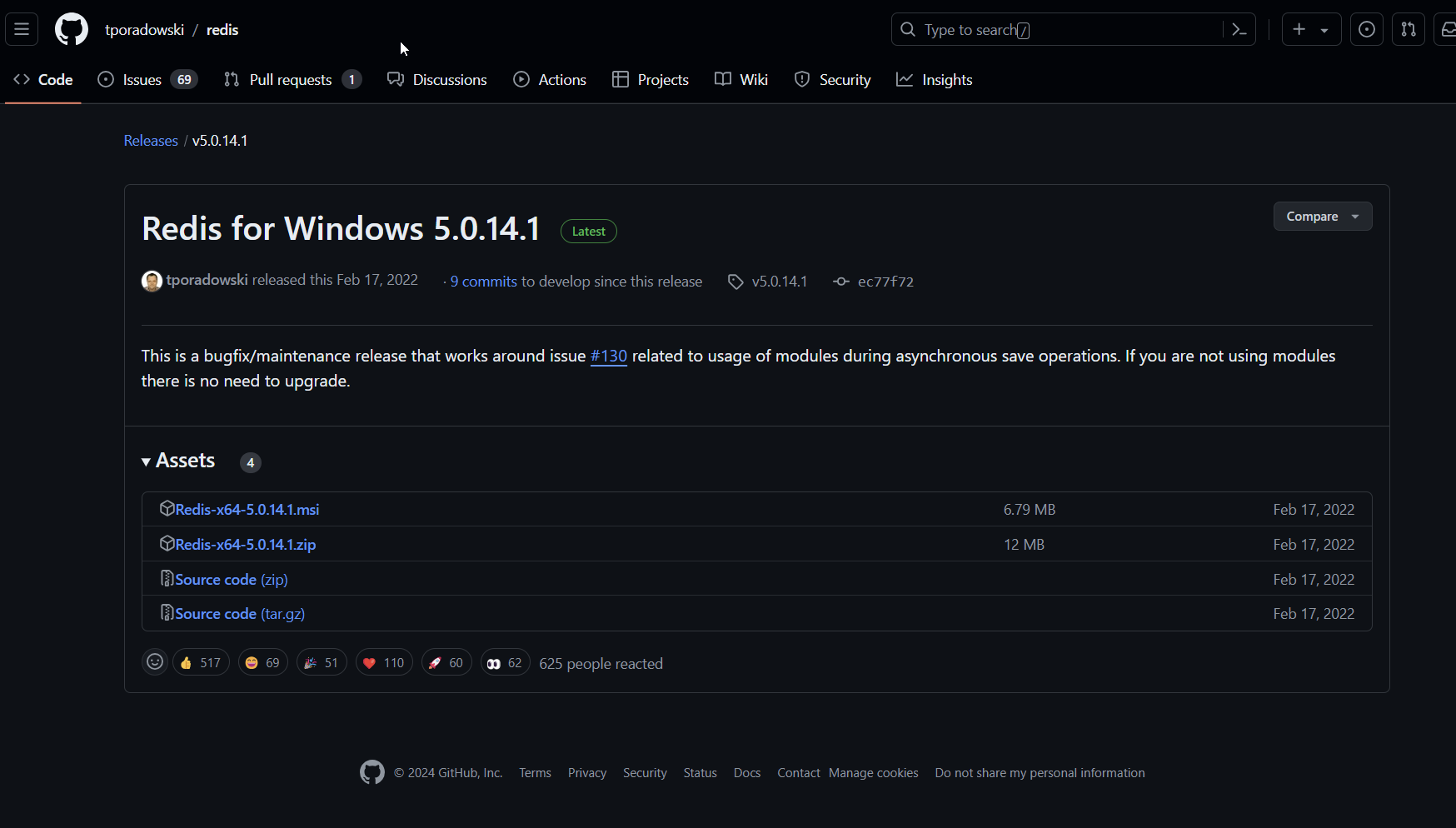Open the Docs footer link
The height and width of the screenshot is (828, 1456).
(747, 773)
